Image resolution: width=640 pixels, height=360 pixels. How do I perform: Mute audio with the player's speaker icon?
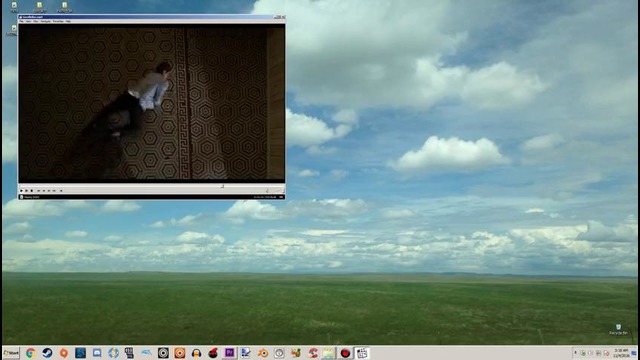pyautogui.click(x=267, y=191)
